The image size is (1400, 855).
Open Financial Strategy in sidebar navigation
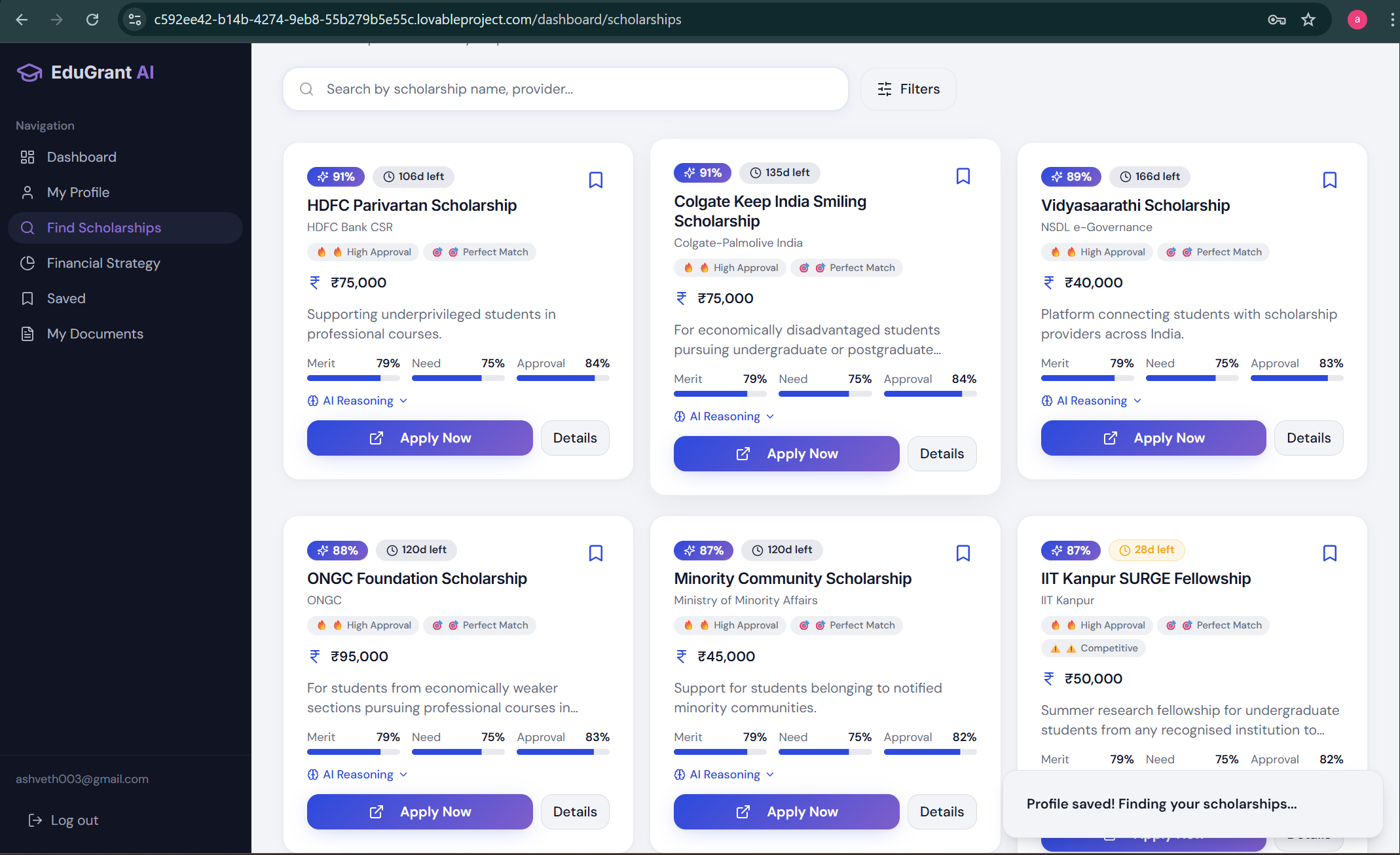point(103,263)
